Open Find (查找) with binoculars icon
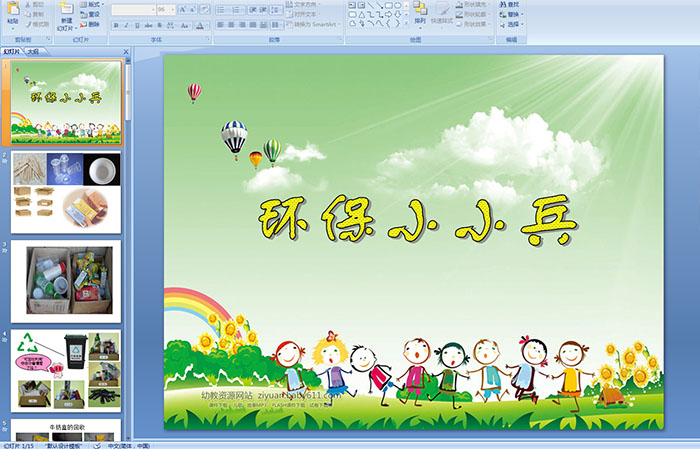 503,4
